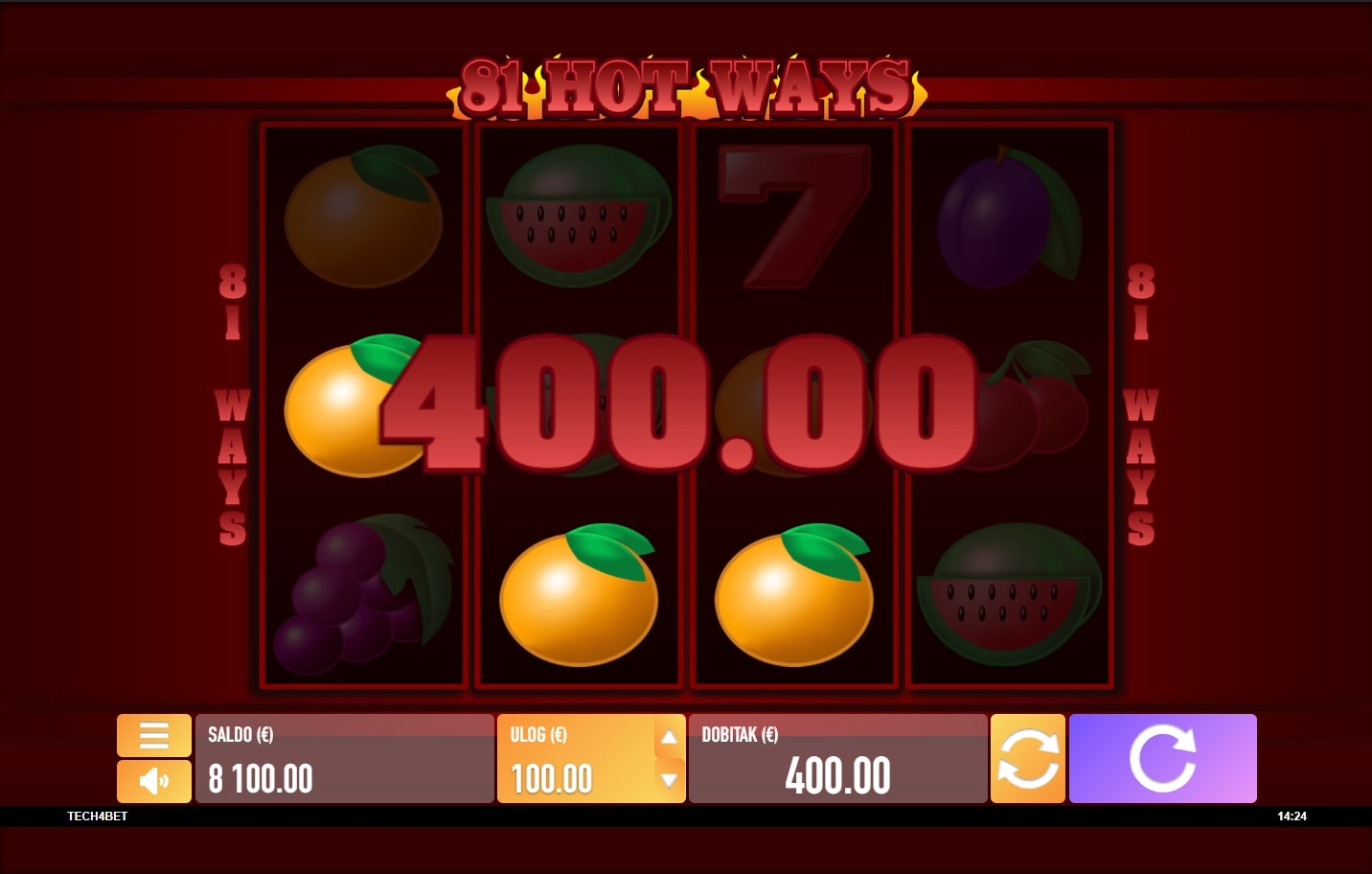Open the hamburger menu
This screenshot has width=1372, height=874.
154,735
